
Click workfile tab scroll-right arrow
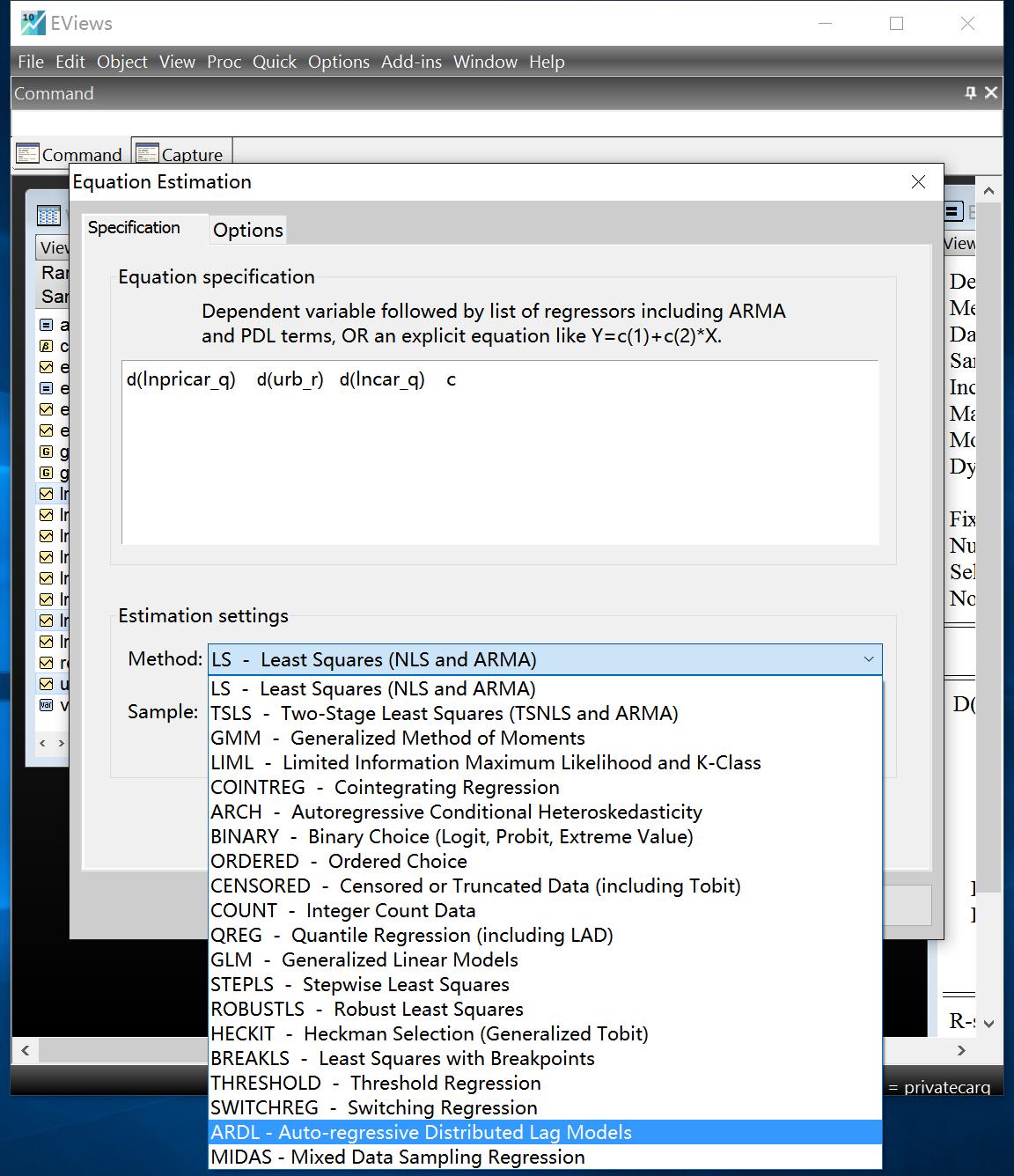click(61, 744)
